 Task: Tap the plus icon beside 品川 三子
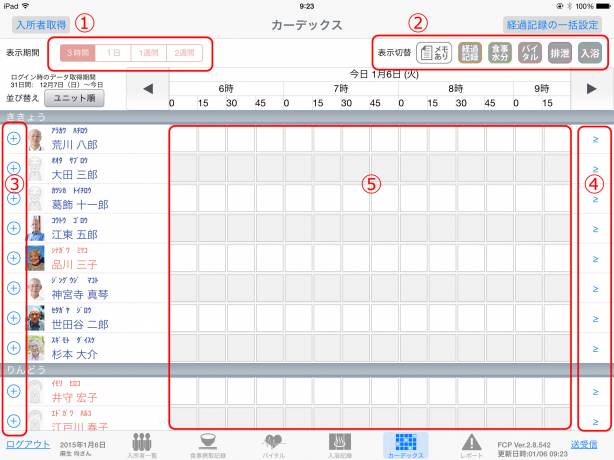pos(13,258)
